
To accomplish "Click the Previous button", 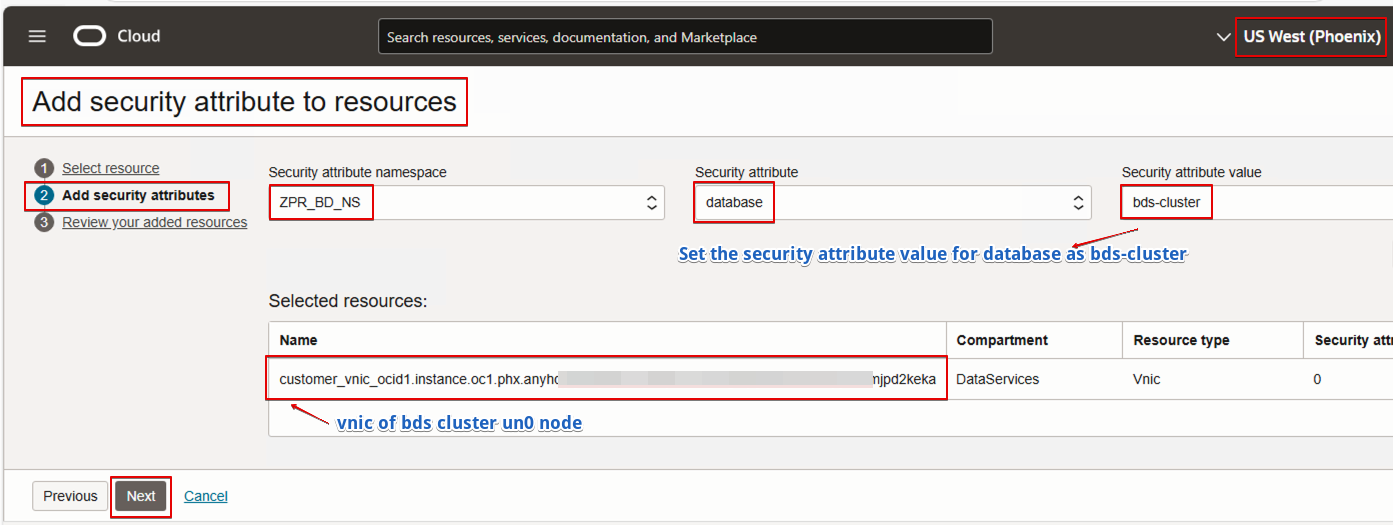I will click(70, 496).
